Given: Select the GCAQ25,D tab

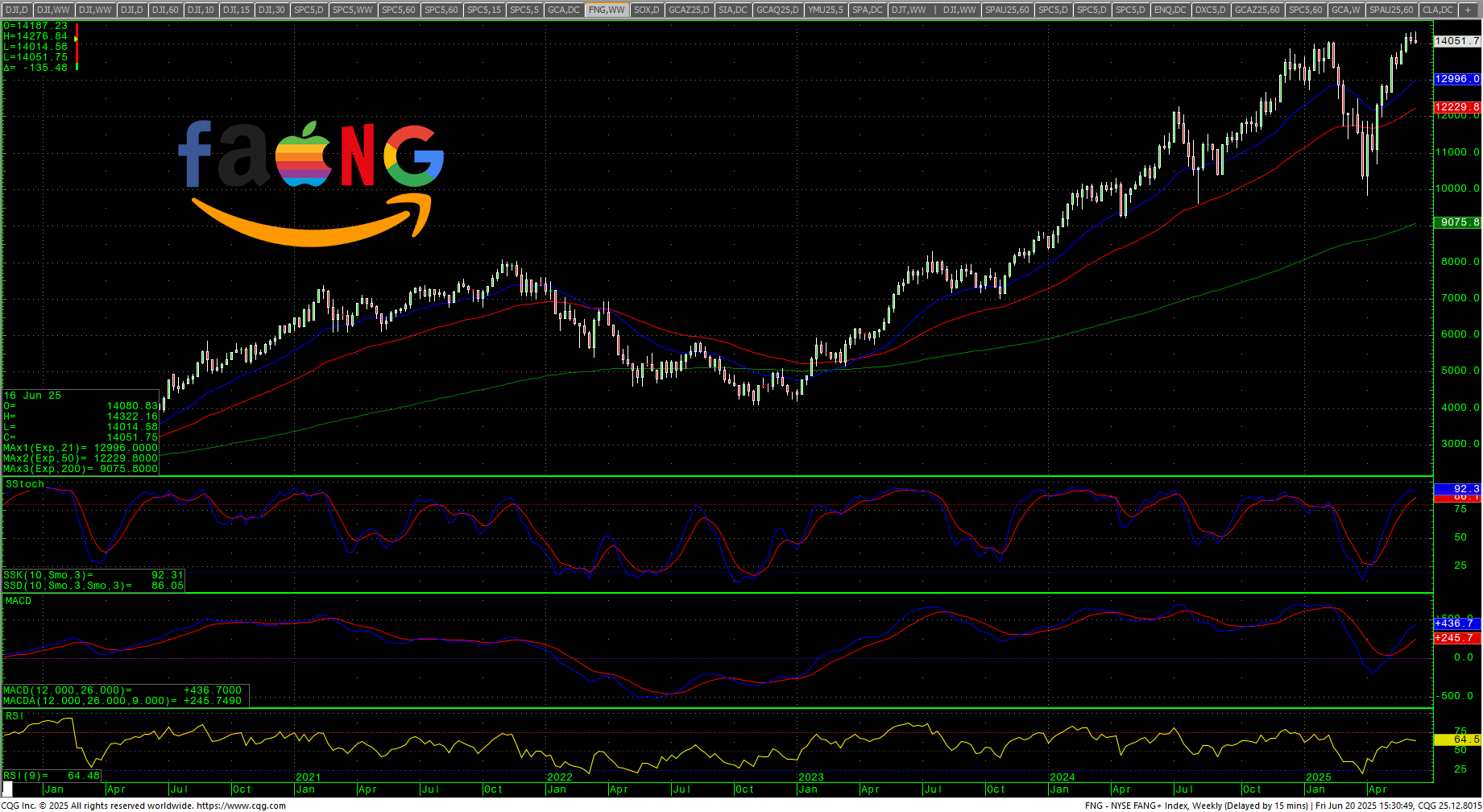Looking at the screenshot, I should point(777,10).
